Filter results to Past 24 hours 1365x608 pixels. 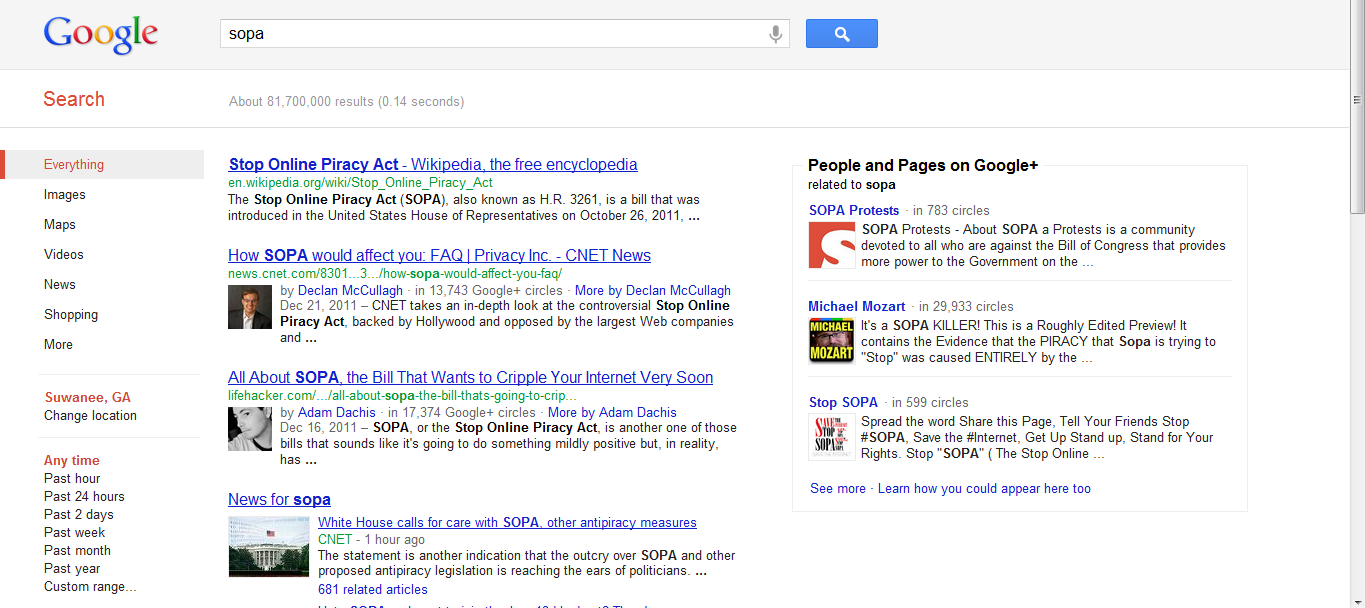84,497
